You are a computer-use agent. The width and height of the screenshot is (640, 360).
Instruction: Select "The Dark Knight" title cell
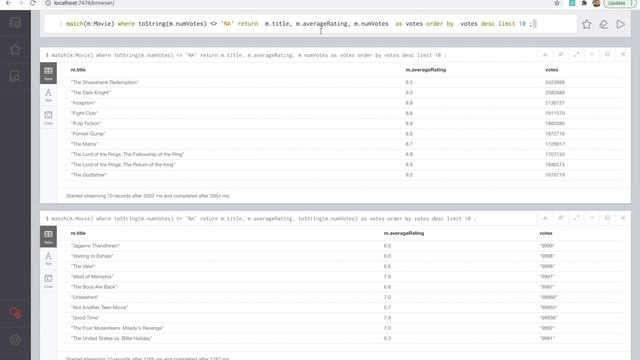coord(91,93)
